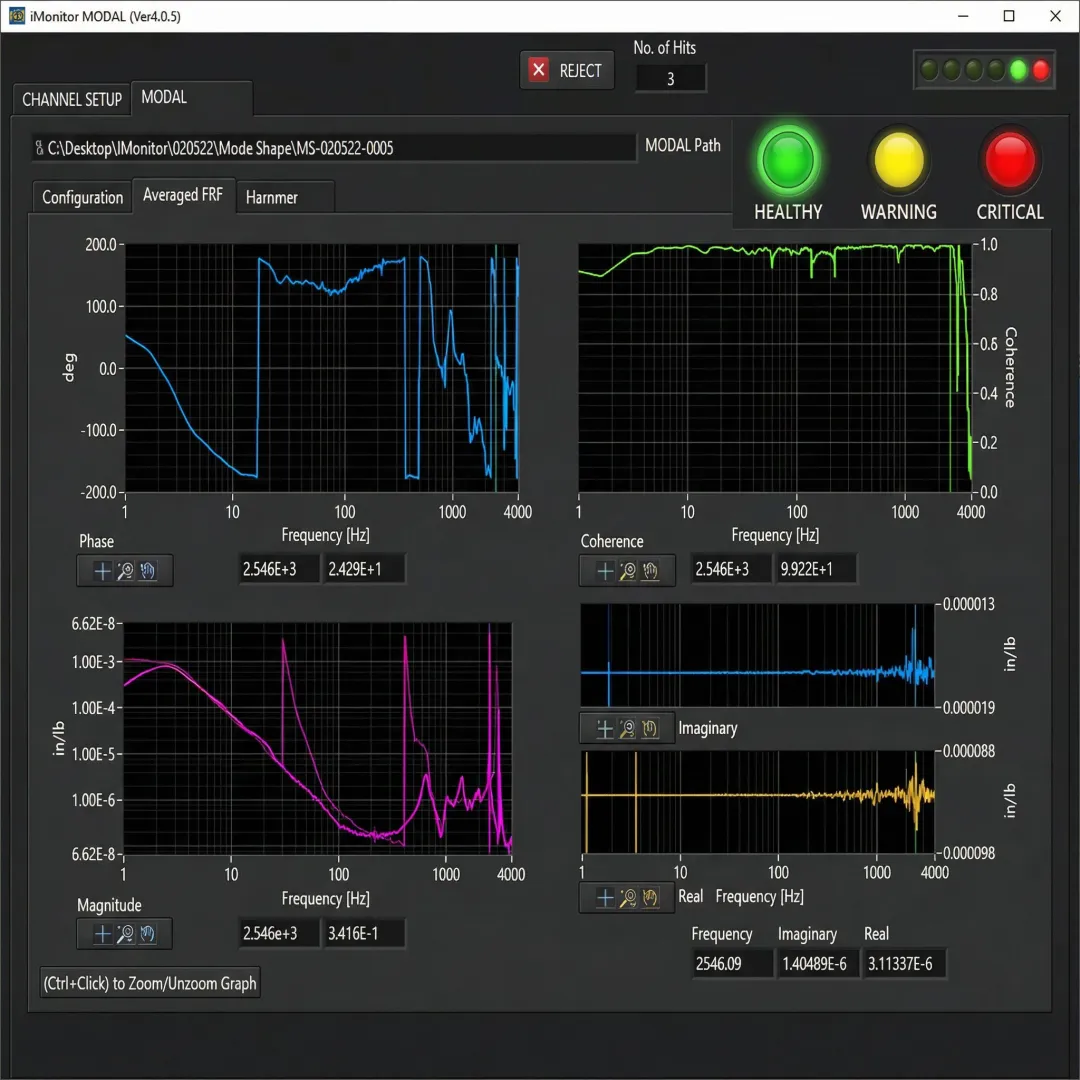Screen dimensions: 1080x1080
Task: Open the Configuration sub-tab
Action: coord(83,198)
